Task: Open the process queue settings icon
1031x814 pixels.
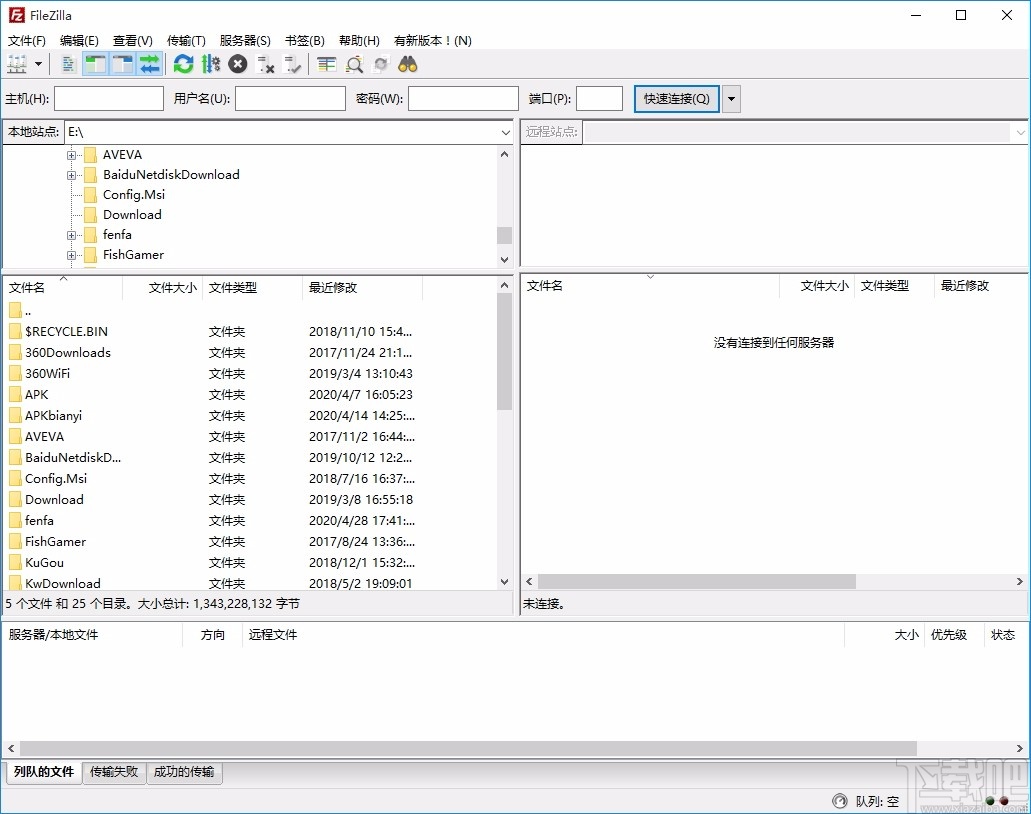Action: point(210,63)
